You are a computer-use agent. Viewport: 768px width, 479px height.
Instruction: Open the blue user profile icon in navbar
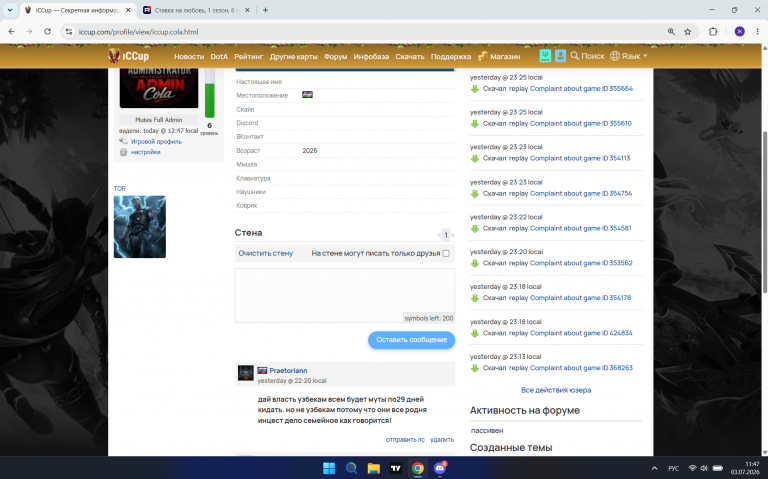(560, 56)
